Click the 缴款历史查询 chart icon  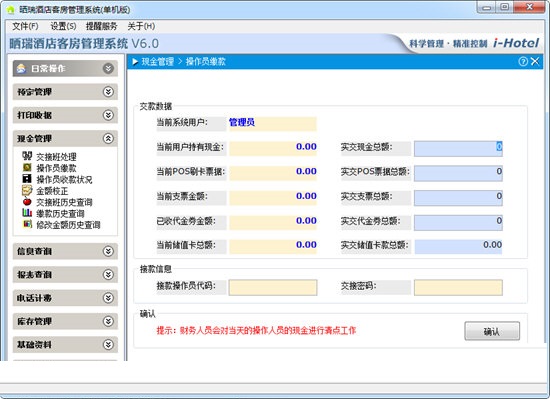tap(27, 213)
